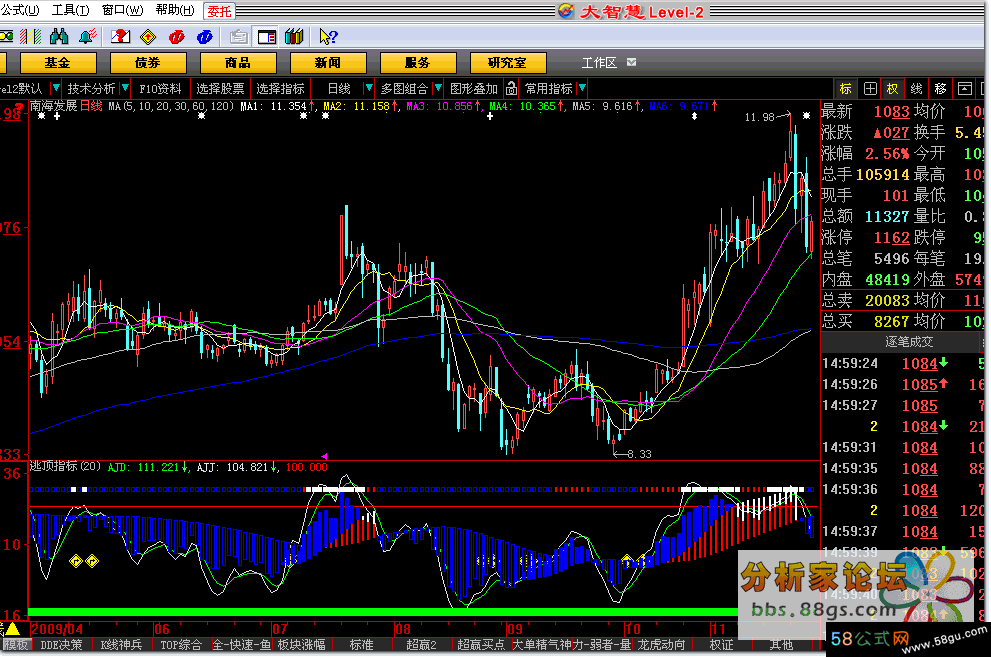Click the 大智慧 logo icon in title bar
The width and height of the screenshot is (991, 657).
point(566,11)
